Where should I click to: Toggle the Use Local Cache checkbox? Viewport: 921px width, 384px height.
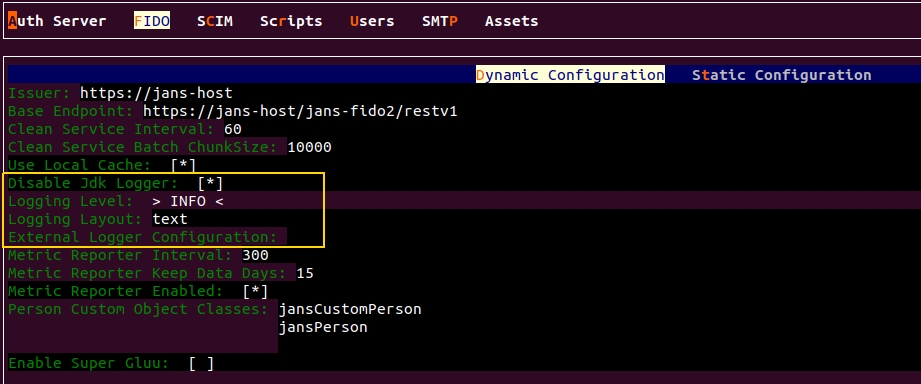click(183, 166)
